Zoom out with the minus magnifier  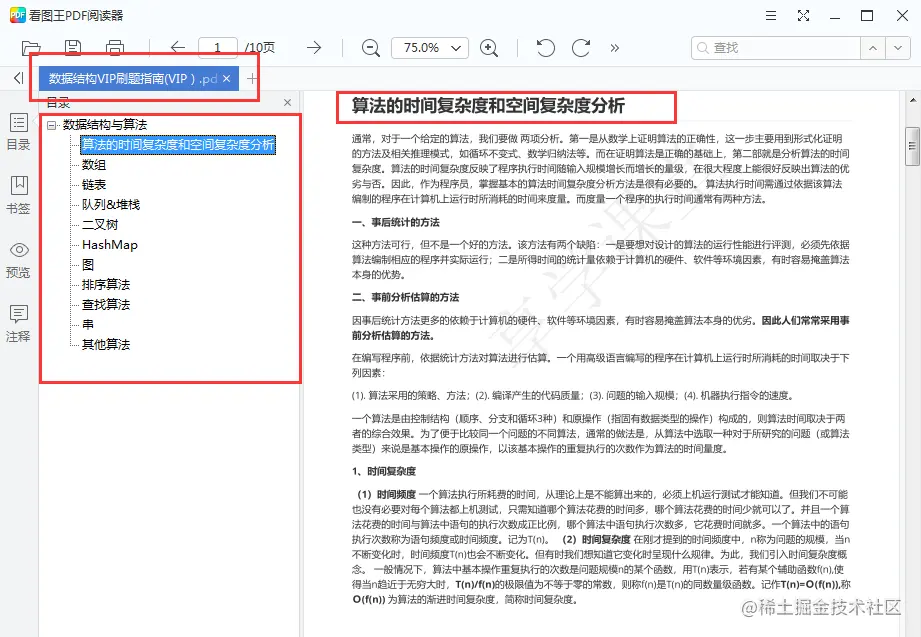tap(371, 48)
